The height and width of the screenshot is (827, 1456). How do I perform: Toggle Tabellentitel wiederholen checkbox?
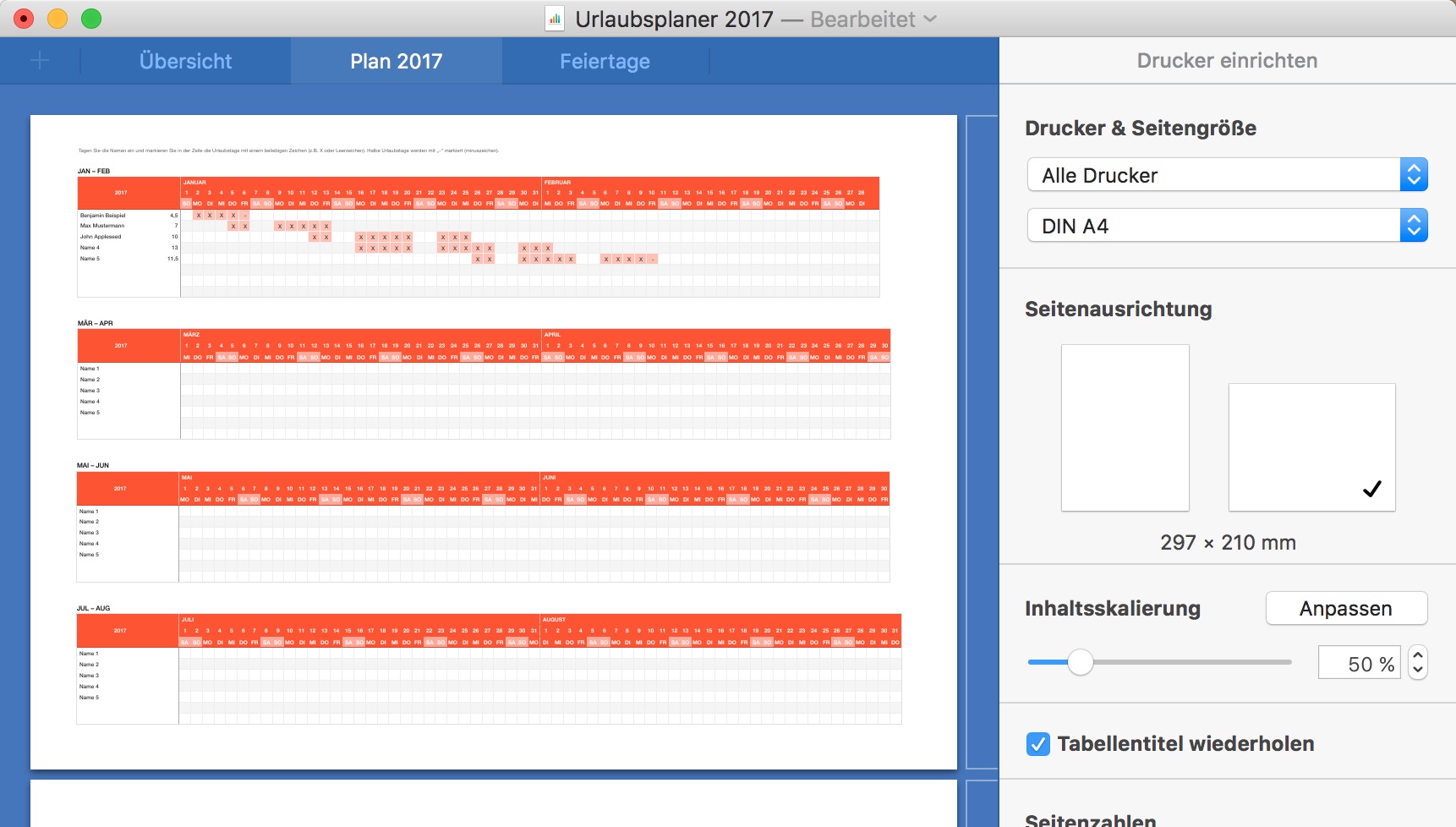point(1037,744)
